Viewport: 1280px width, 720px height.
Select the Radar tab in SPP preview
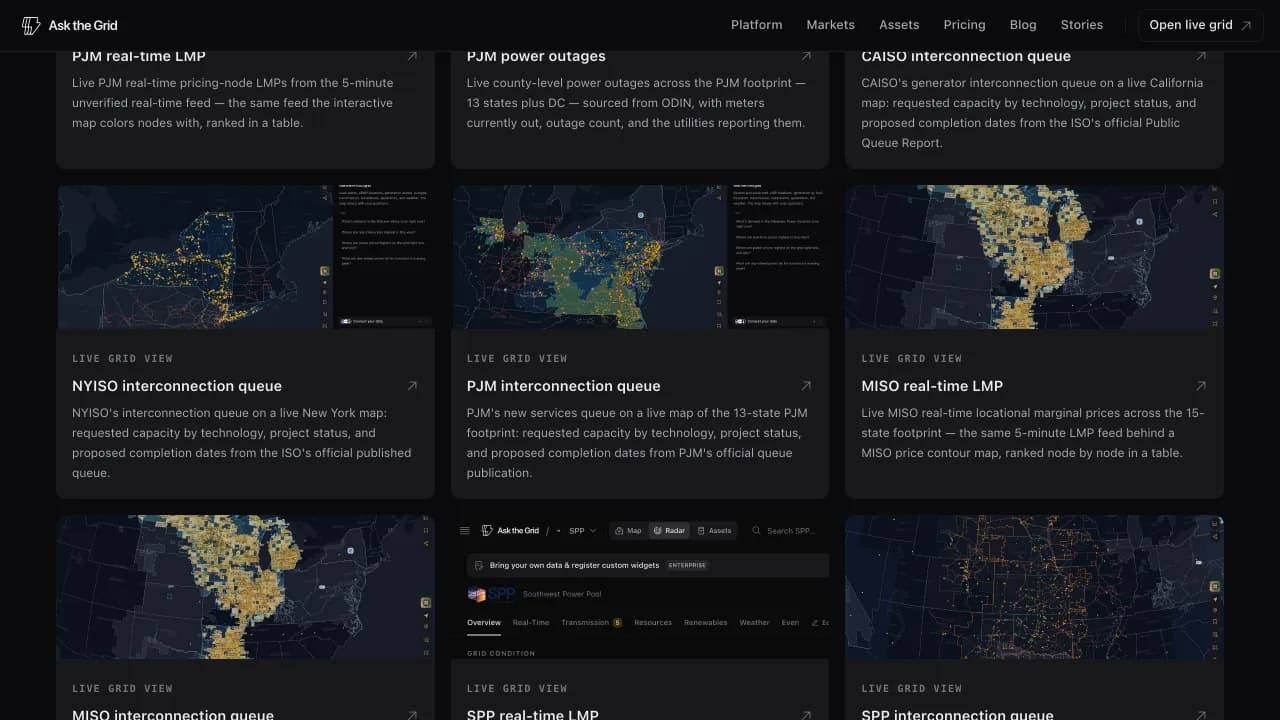tap(669, 531)
